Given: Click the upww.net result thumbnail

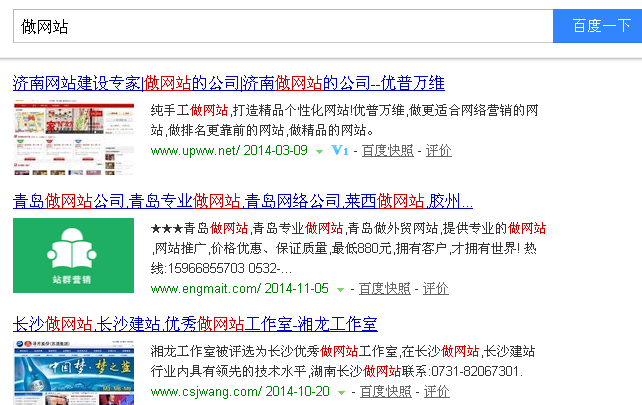Looking at the screenshot, I should click(x=73, y=139).
